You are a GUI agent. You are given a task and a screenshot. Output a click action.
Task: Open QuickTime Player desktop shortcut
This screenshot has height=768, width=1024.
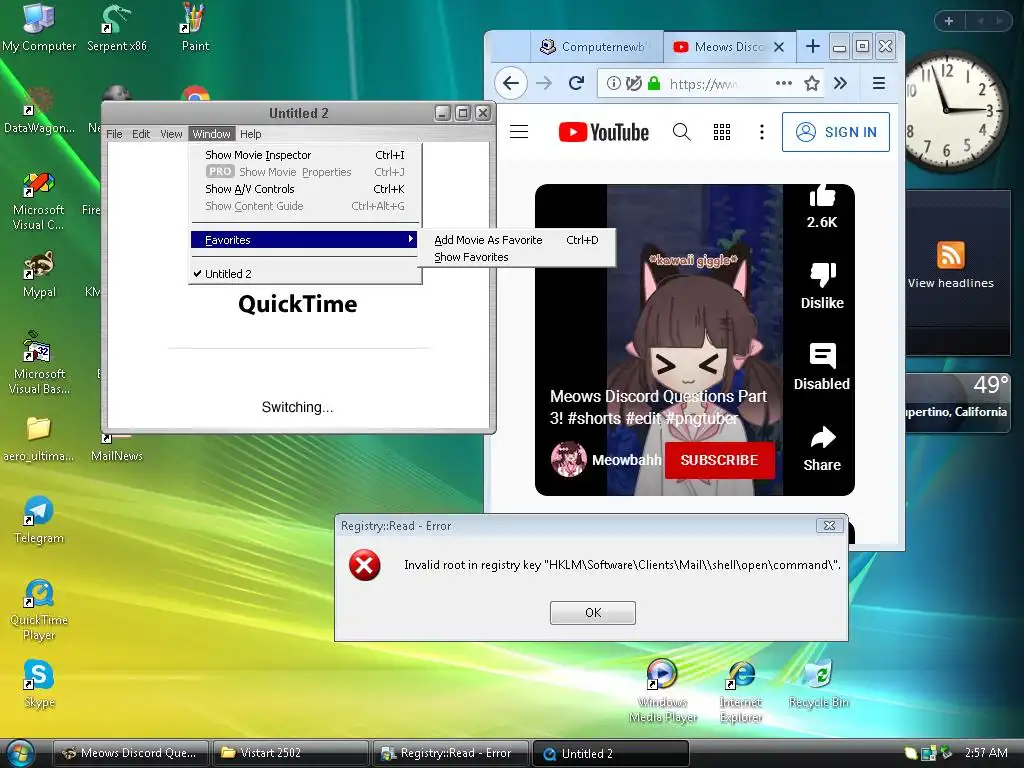(x=39, y=610)
